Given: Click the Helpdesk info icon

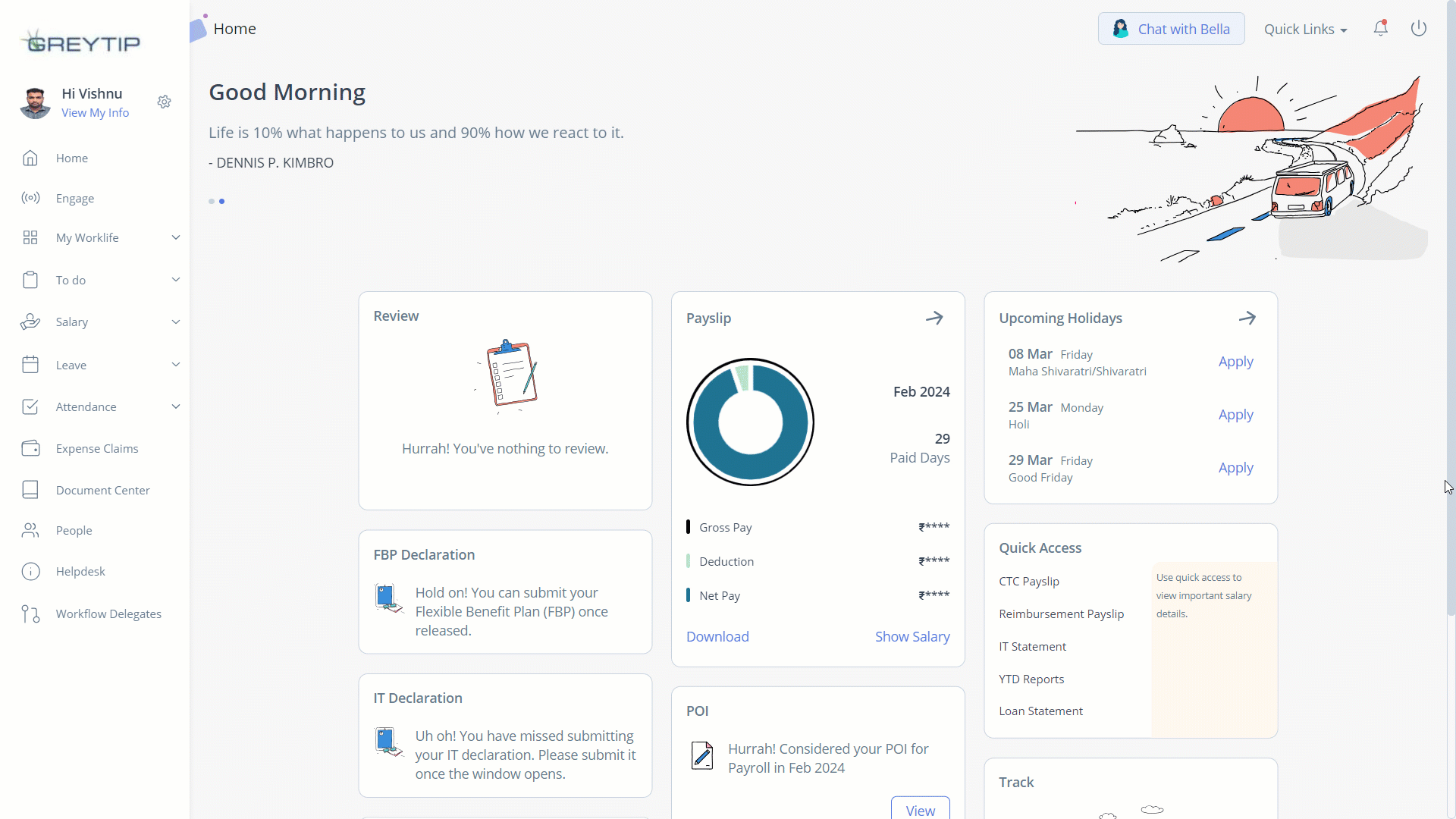Looking at the screenshot, I should click(30, 571).
